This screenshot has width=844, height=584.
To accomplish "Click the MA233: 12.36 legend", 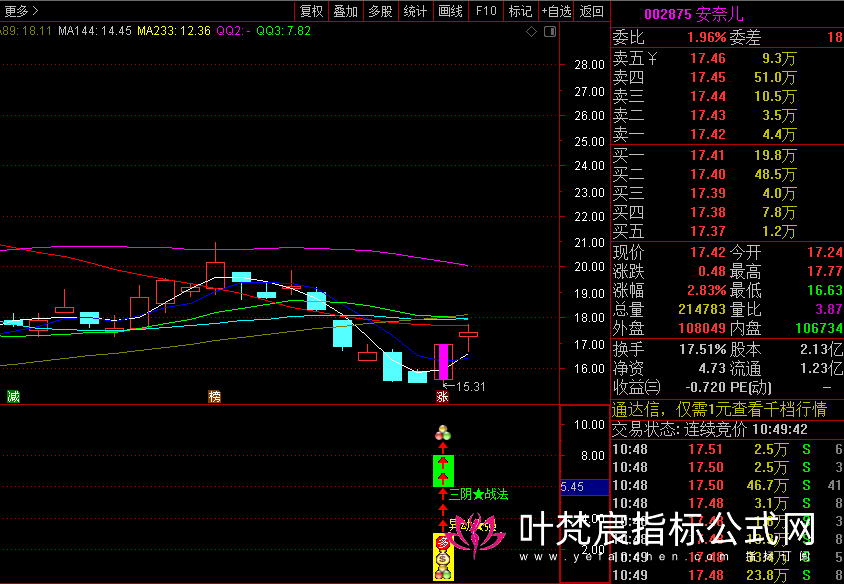I will click(174, 31).
